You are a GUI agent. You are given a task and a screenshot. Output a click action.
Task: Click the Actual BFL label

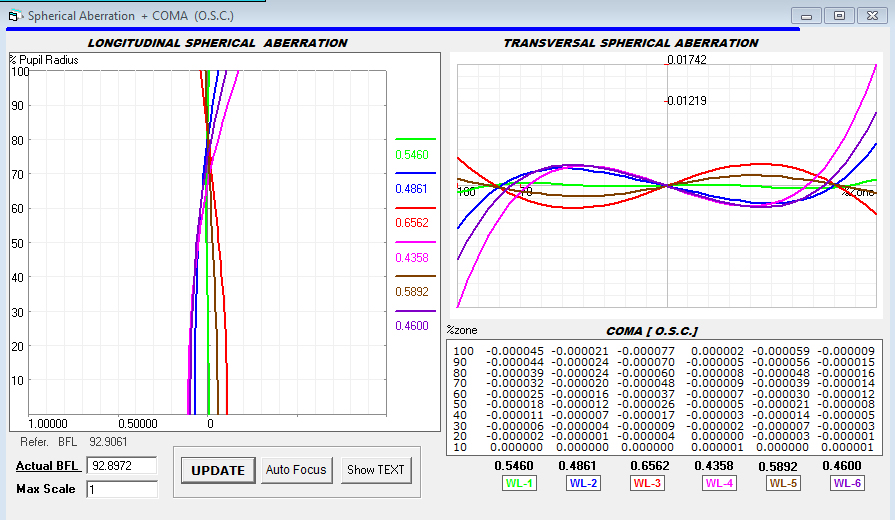pos(48,466)
